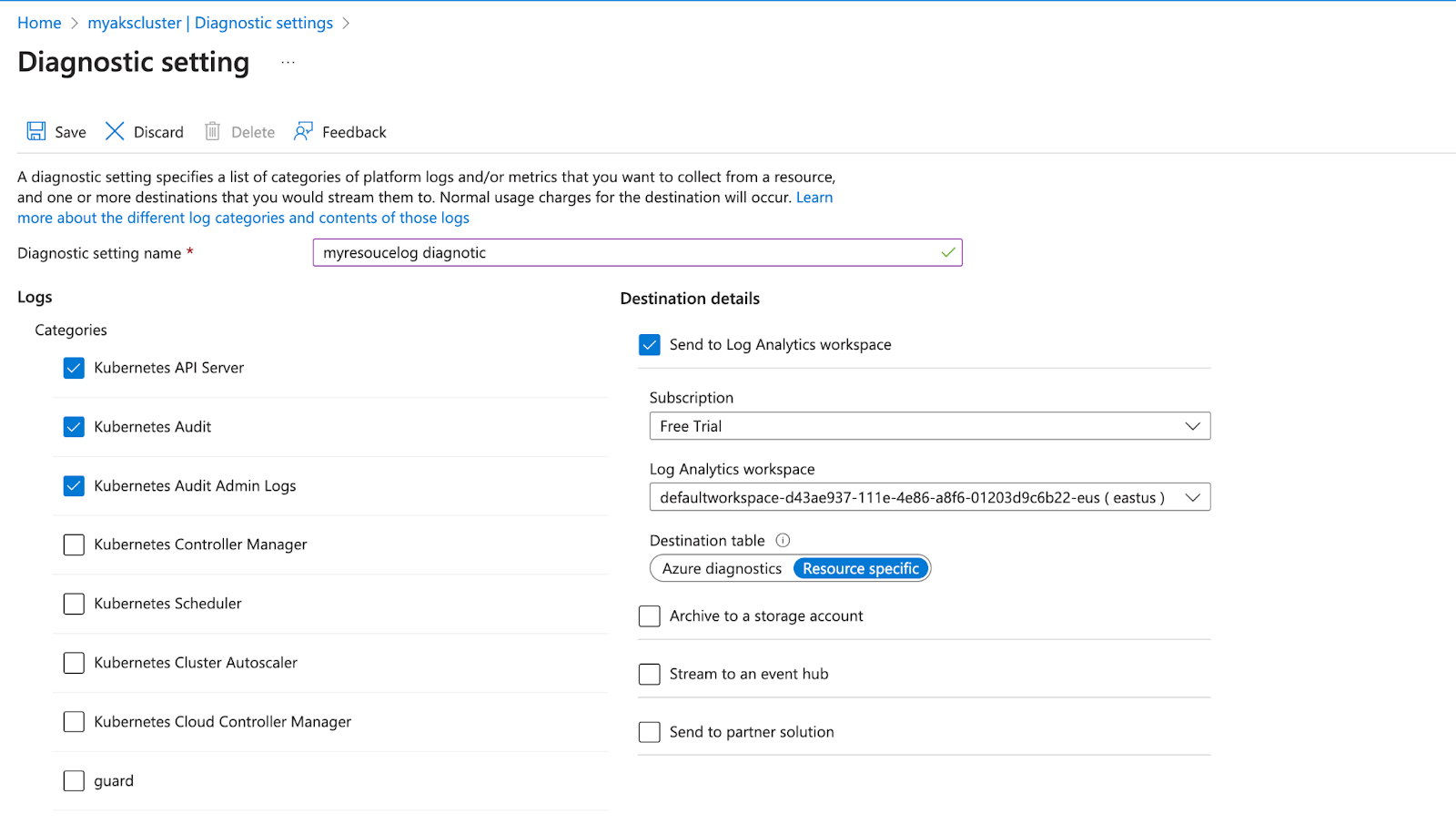Click the Kubernetes Audit Admin Logs label
Image resolution: width=1456 pixels, height=824 pixels.
pyautogui.click(x=195, y=486)
